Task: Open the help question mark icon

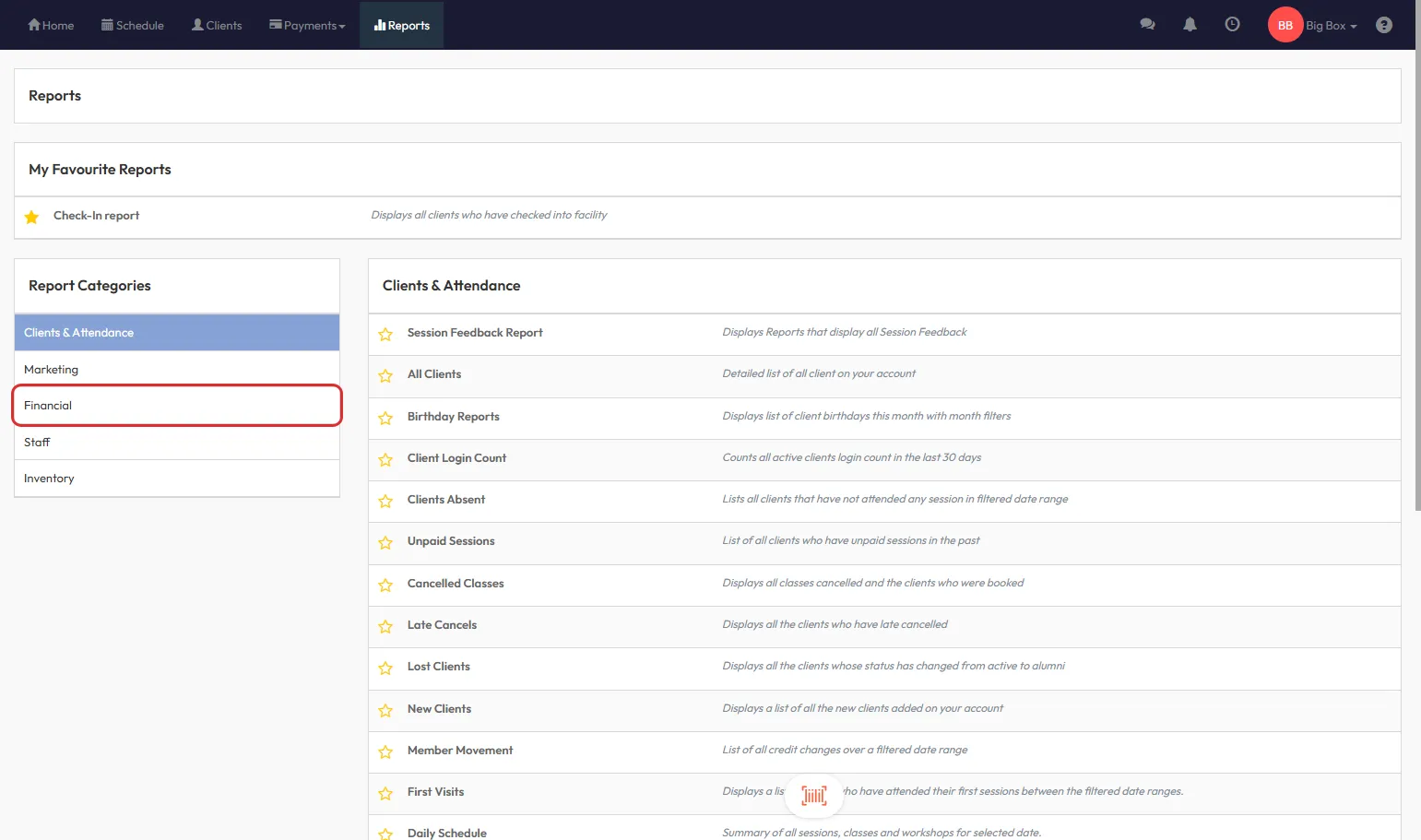Action: pos(1383,25)
